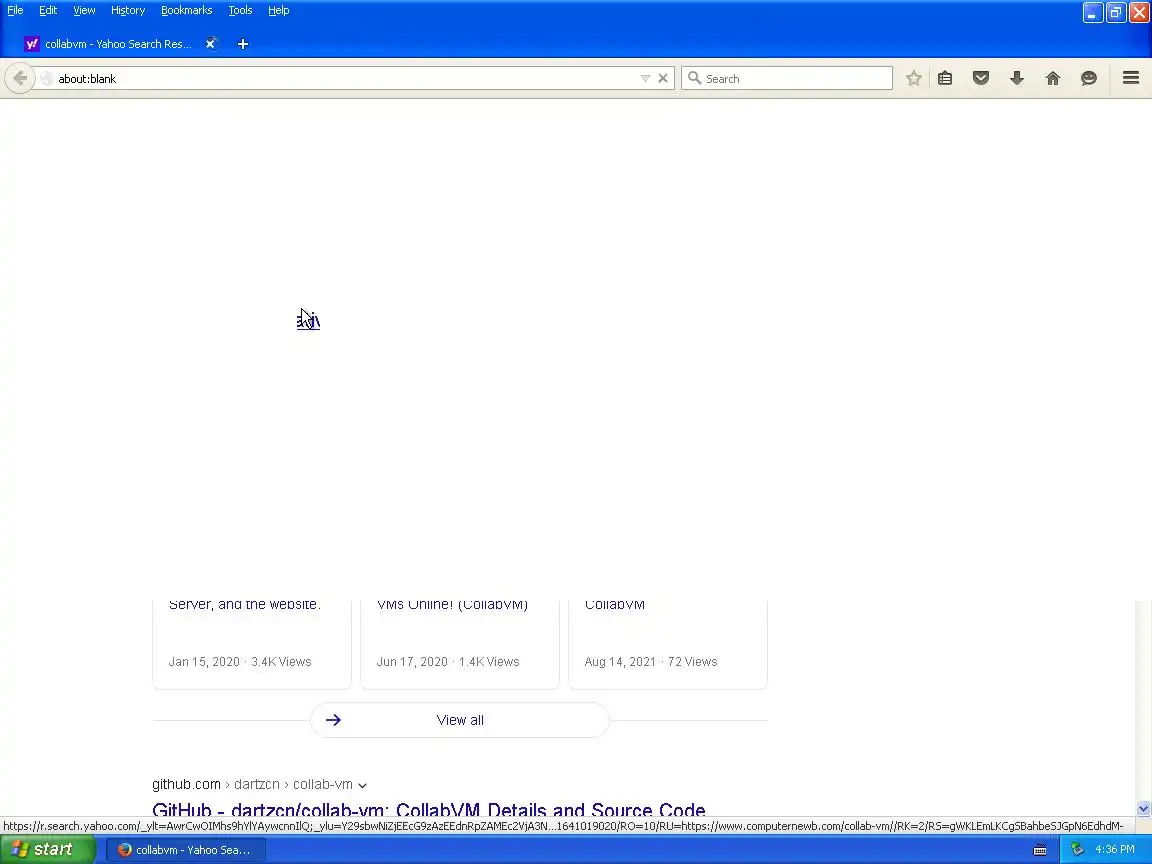Minimize the Firefox window
Screen dimensions: 1152x864
[1092, 12]
